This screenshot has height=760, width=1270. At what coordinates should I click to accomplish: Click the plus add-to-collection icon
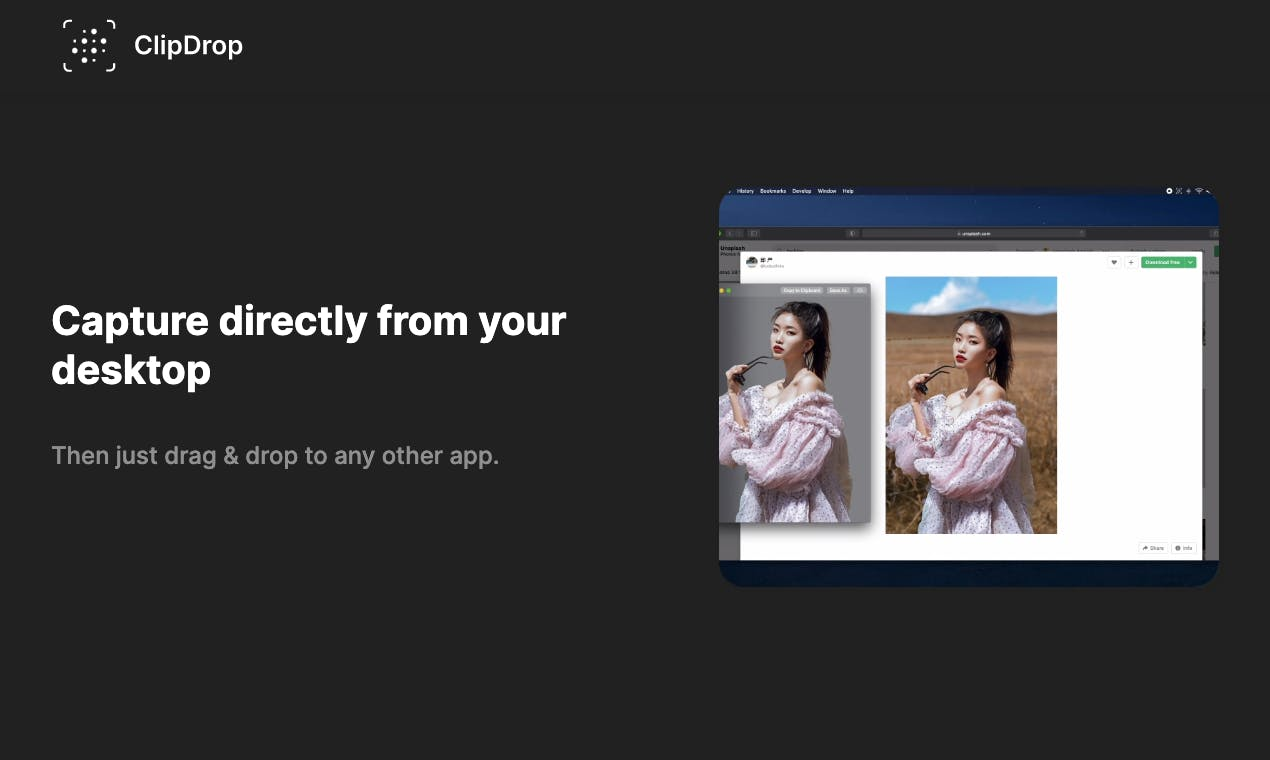point(1131,262)
